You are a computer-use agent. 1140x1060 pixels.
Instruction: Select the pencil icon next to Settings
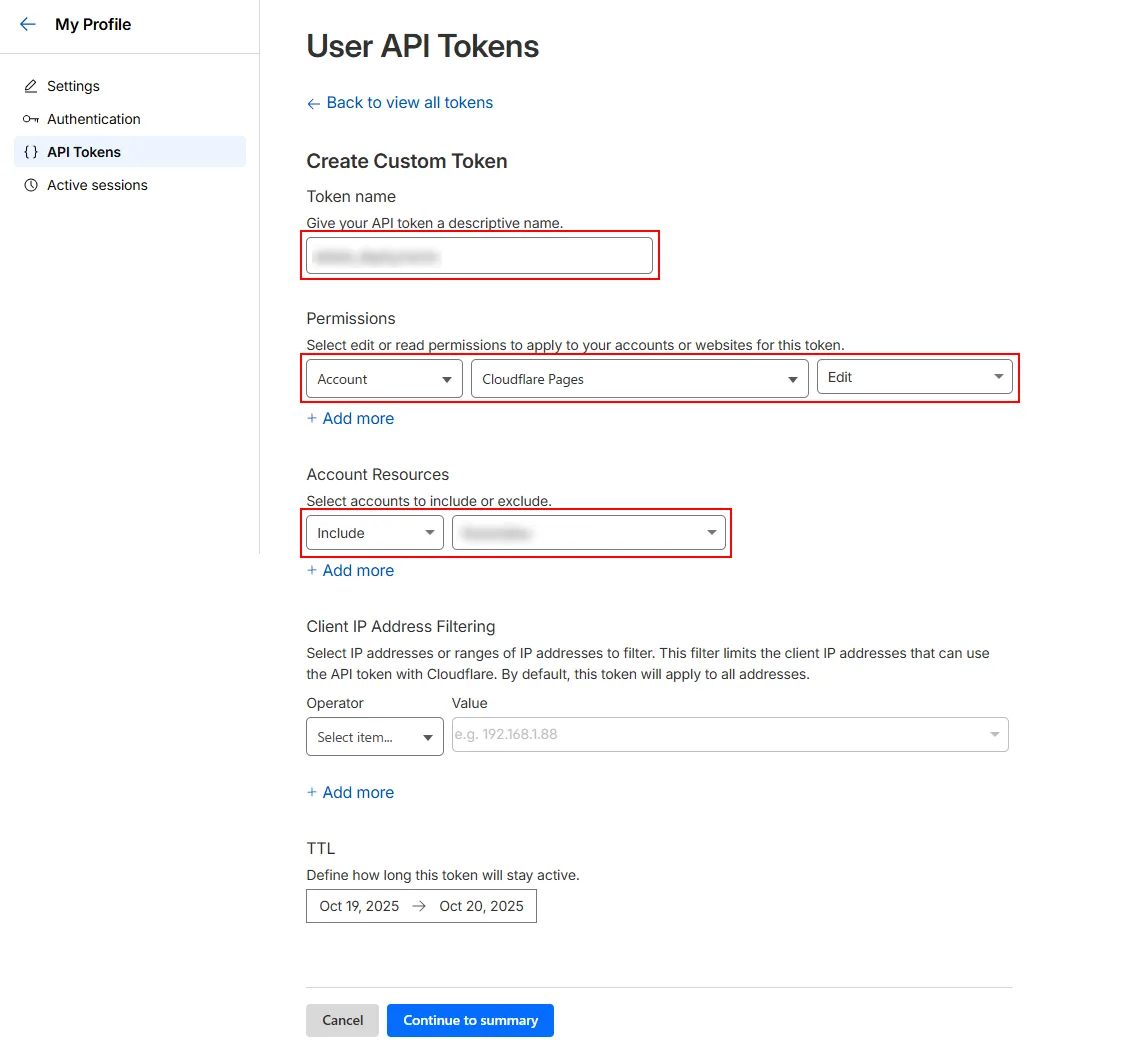pos(32,86)
